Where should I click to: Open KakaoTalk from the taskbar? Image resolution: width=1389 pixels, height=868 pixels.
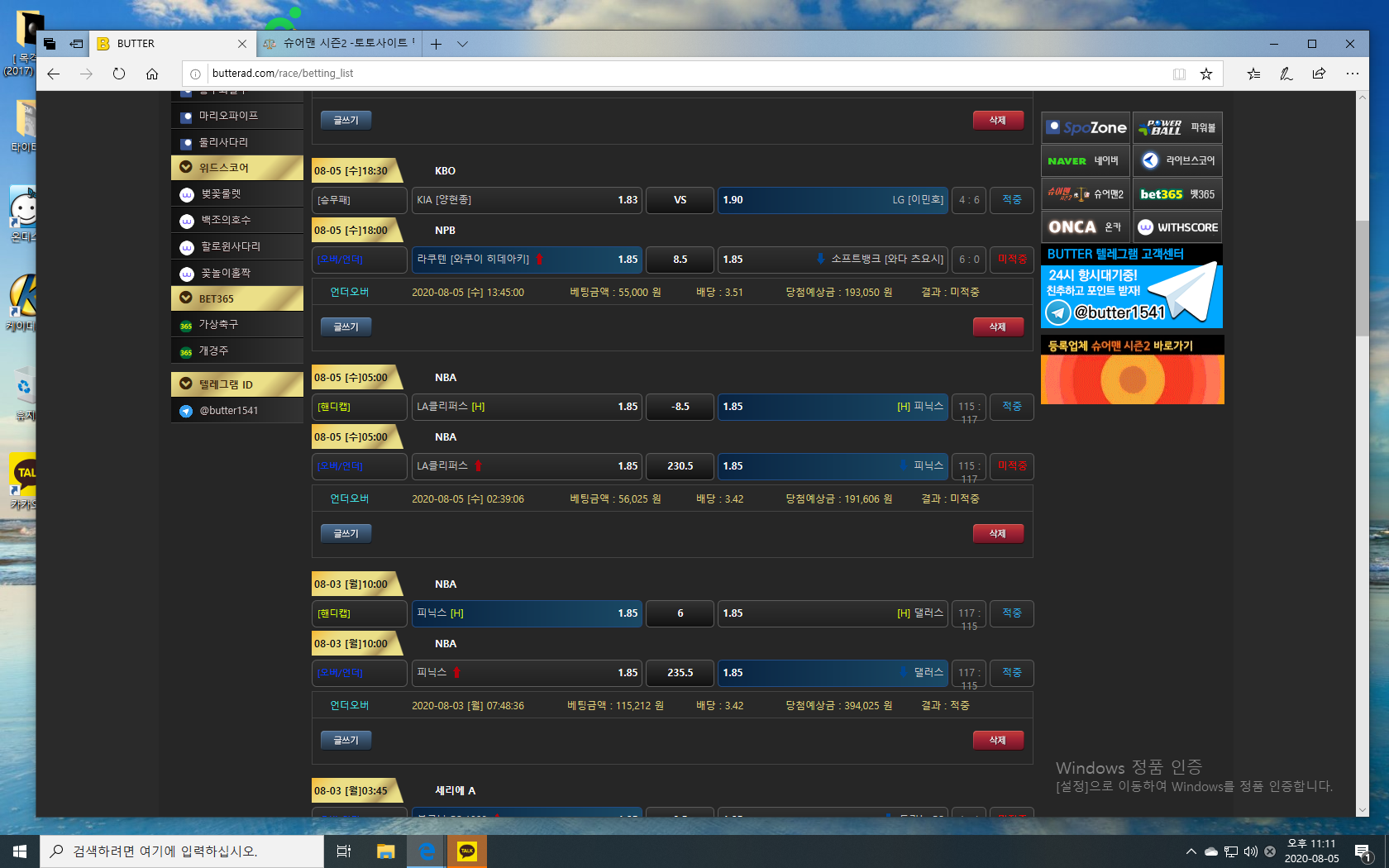point(467,851)
